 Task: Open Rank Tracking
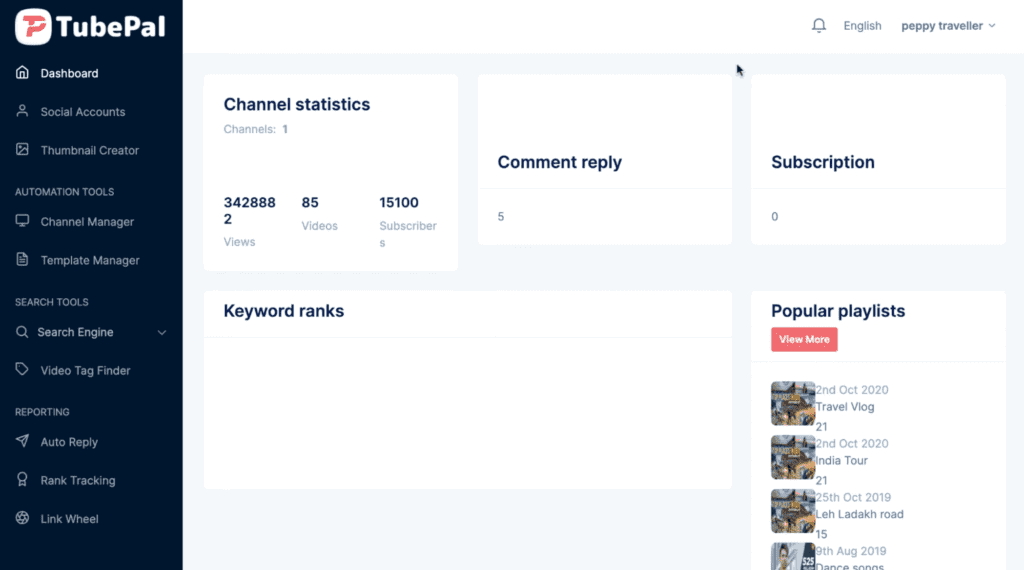tap(77, 480)
